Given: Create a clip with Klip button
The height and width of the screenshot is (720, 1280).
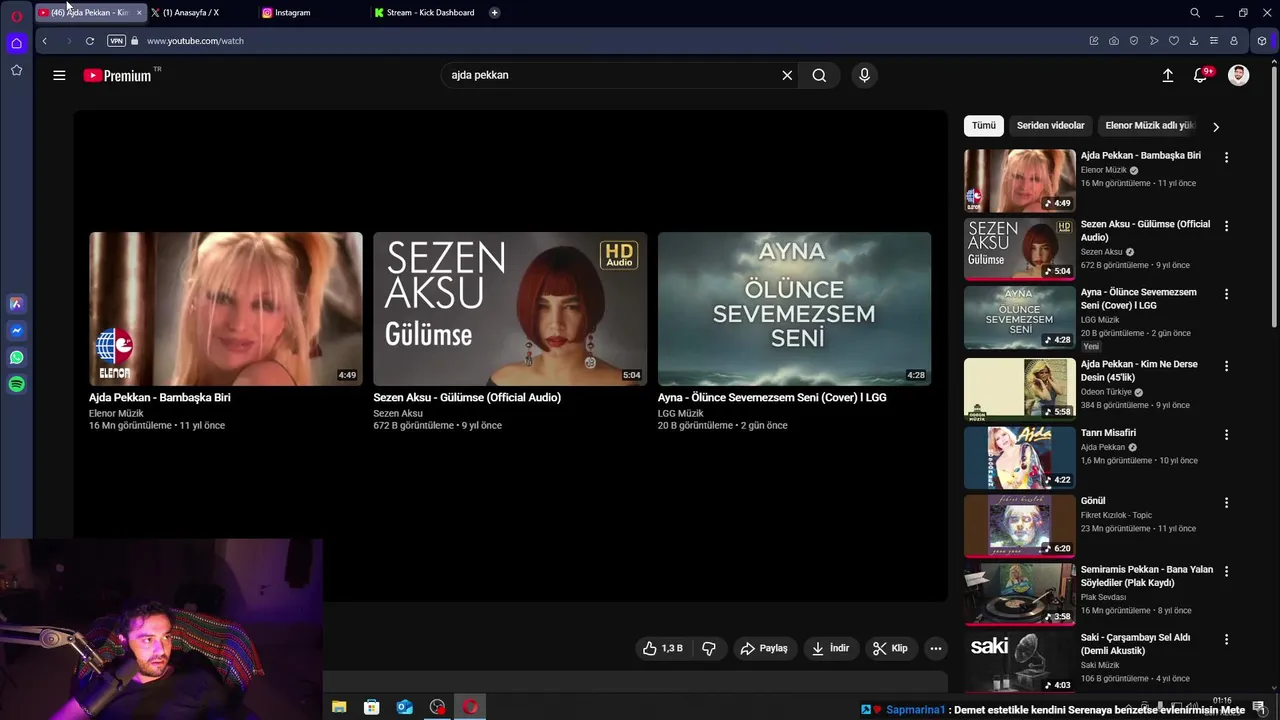Looking at the screenshot, I should [x=890, y=648].
